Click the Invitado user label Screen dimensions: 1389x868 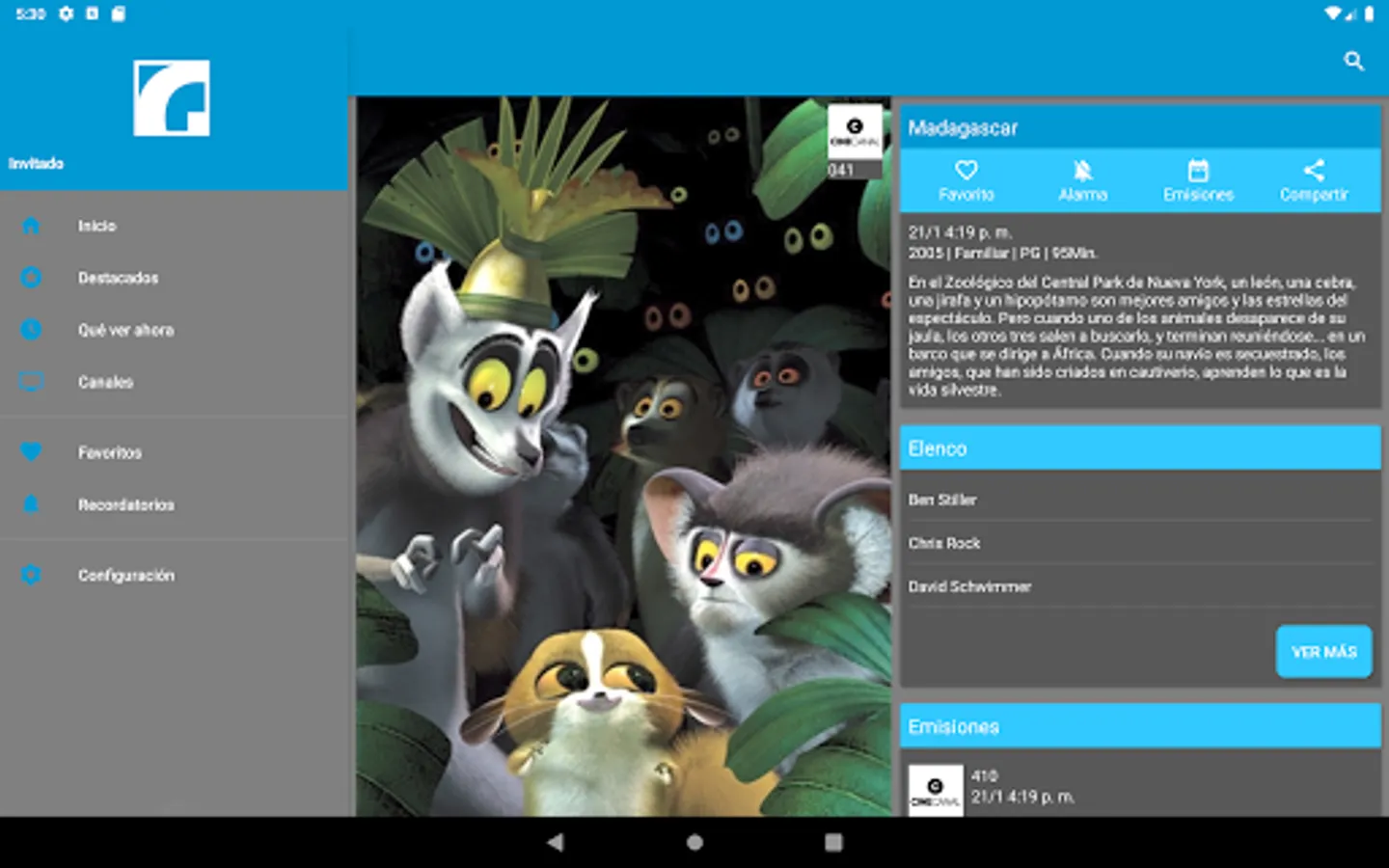[x=36, y=163]
